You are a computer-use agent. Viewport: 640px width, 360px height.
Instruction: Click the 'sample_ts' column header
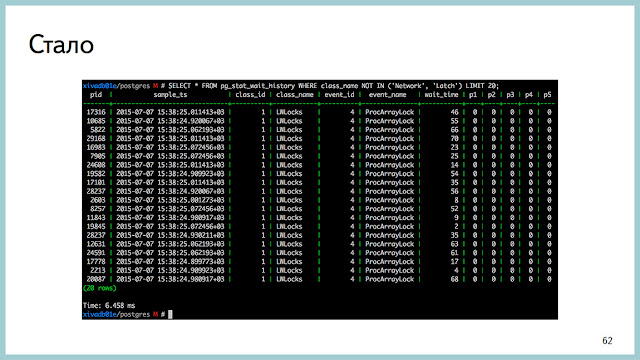(170, 95)
